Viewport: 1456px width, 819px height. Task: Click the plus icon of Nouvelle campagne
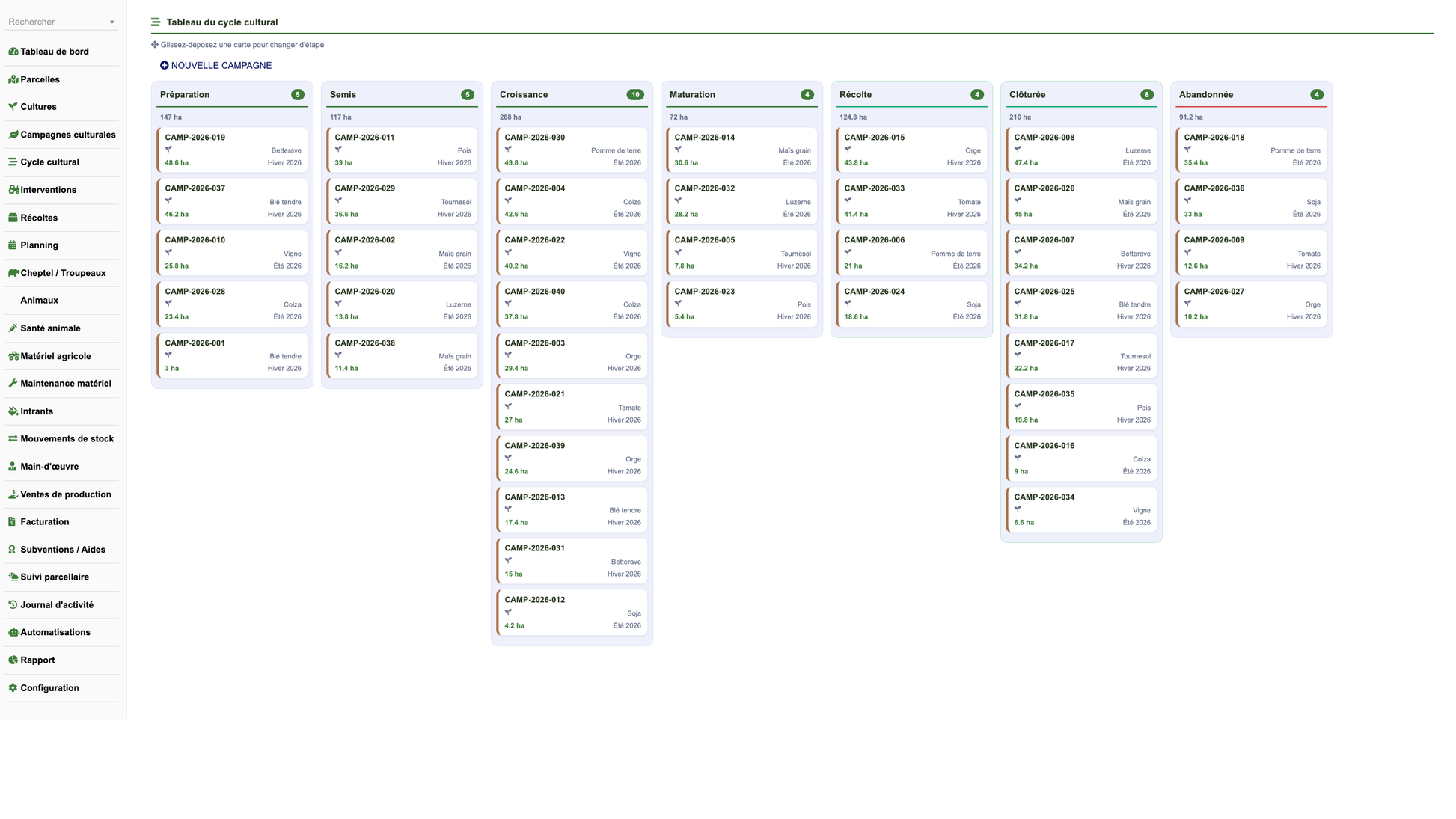click(165, 66)
